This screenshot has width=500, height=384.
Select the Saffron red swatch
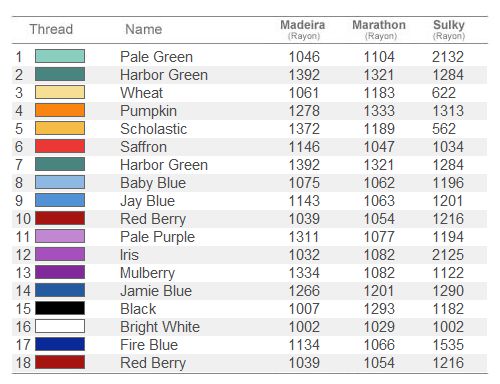point(60,146)
